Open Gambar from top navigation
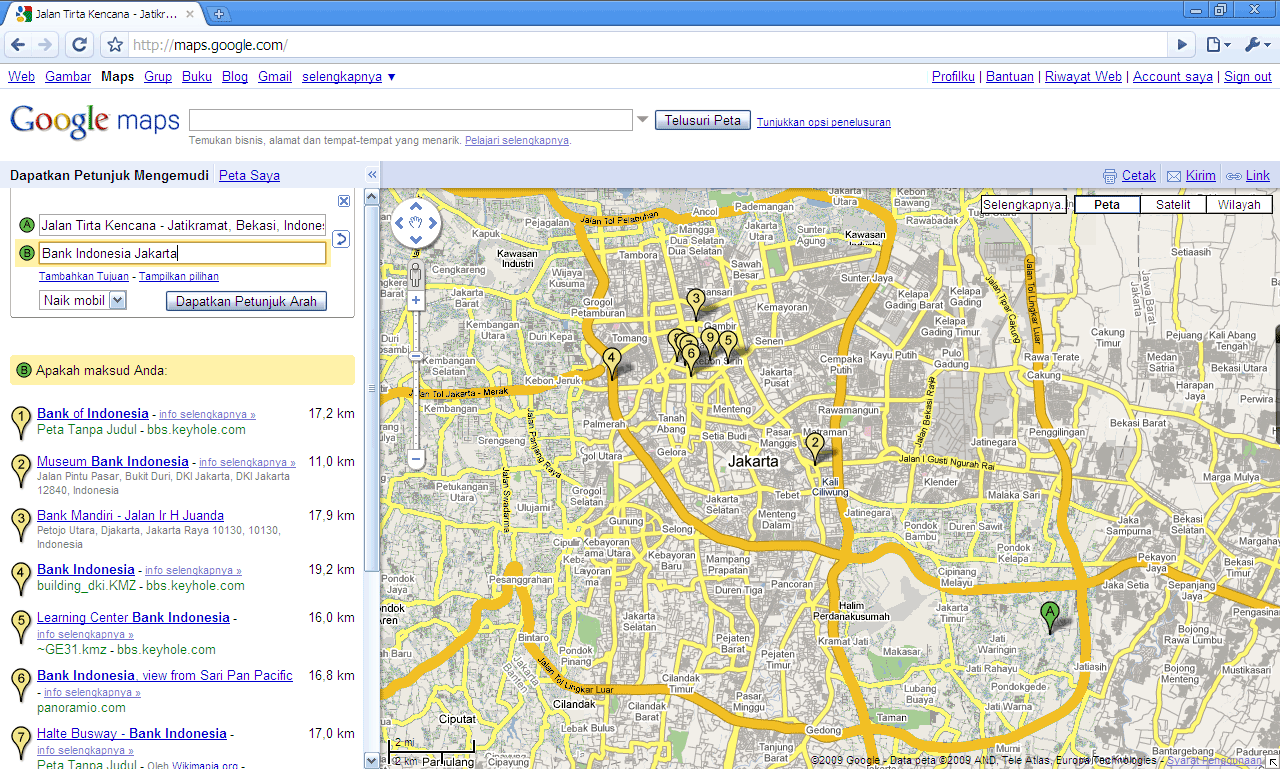This screenshot has height=769, width=1280. (68, 77)
